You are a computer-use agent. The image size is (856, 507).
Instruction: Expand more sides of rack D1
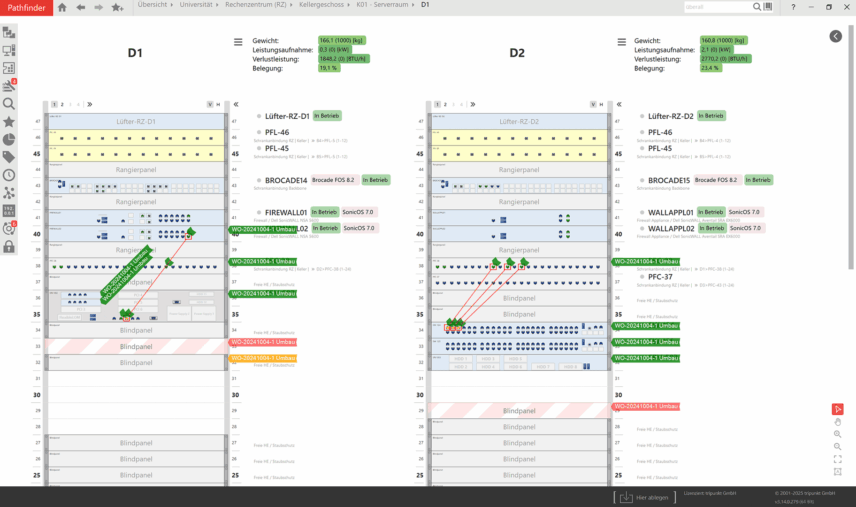point(90,104)
